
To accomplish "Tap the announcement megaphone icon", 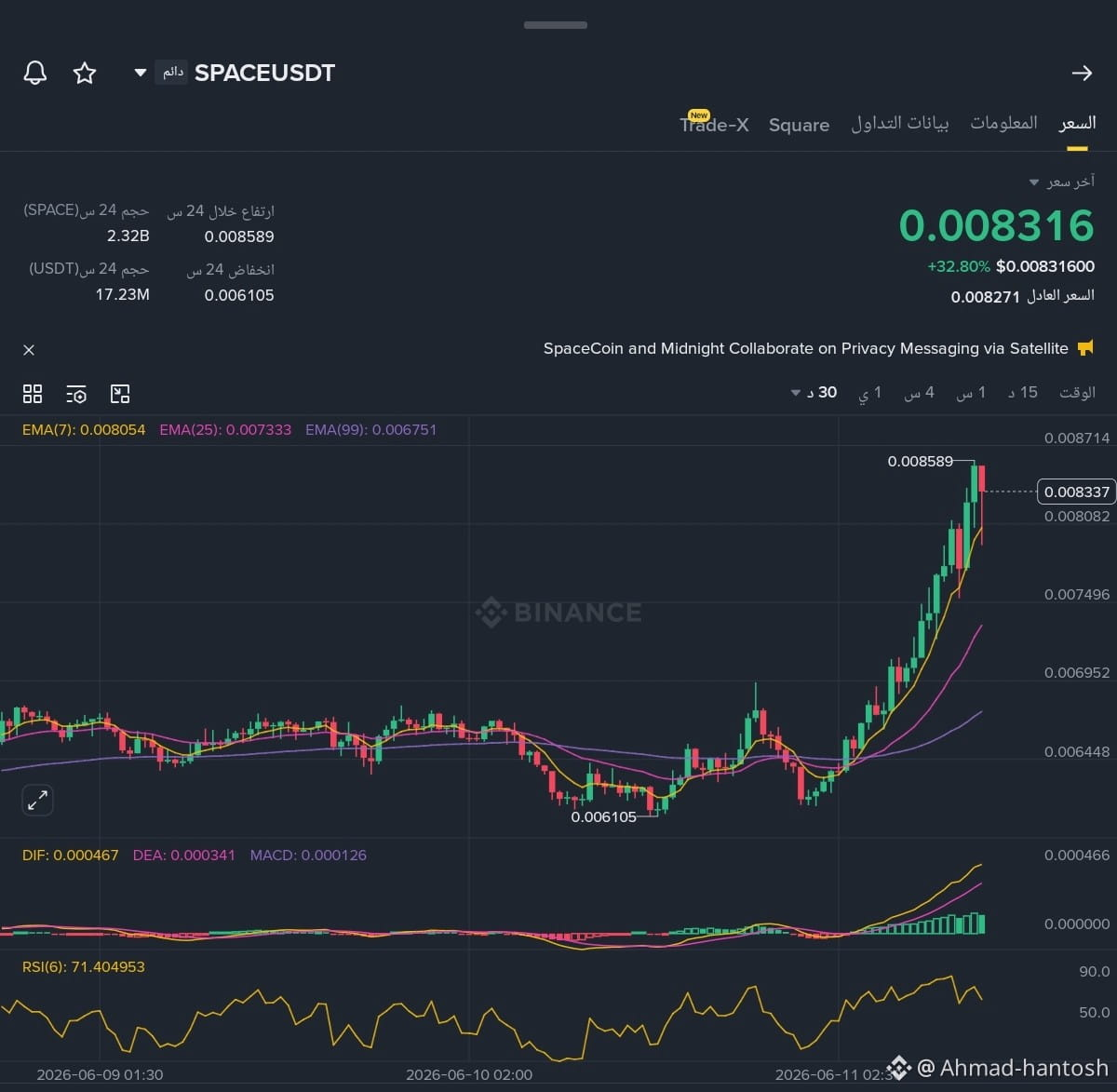I will [1085, 348].
